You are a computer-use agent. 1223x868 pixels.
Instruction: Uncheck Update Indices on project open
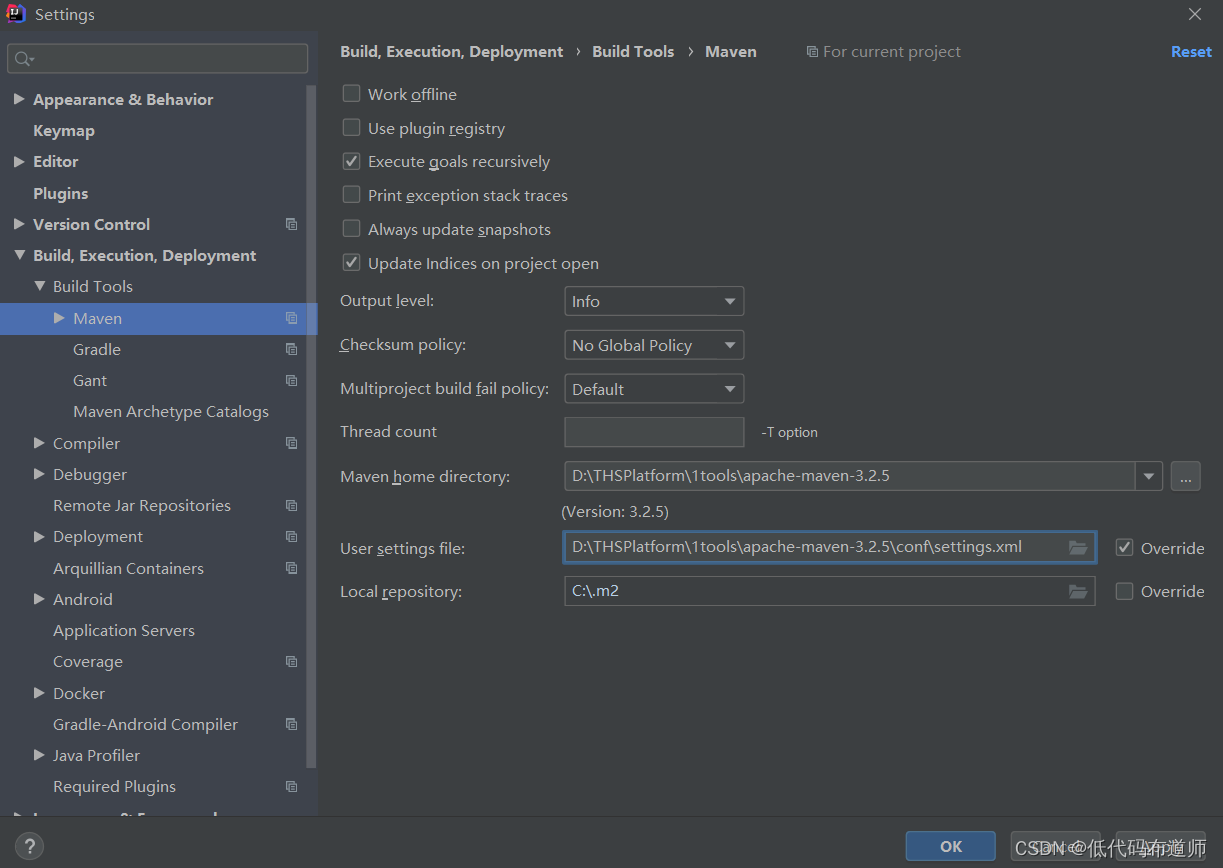(x=351, y=263)
